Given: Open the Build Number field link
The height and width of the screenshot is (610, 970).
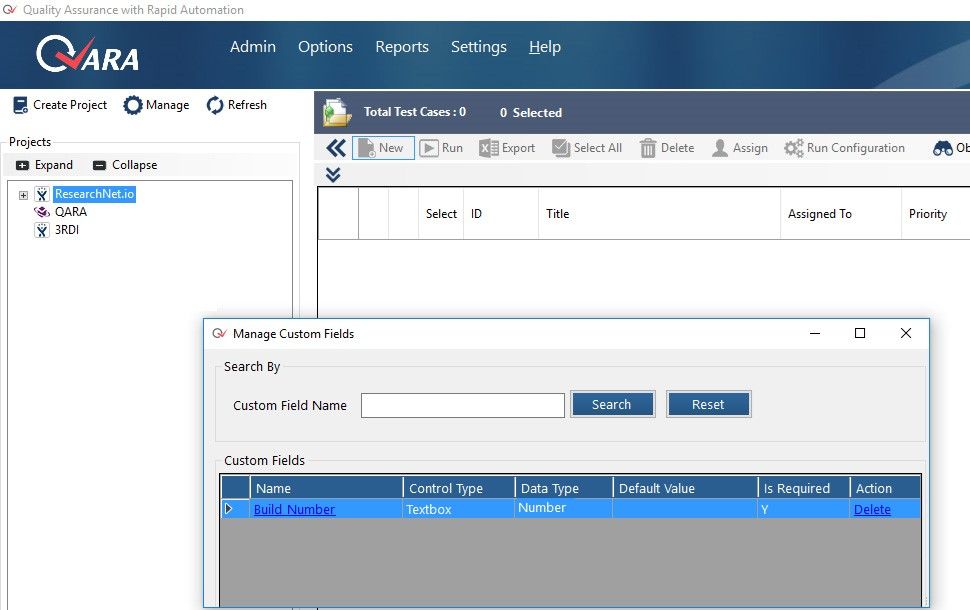Looking at the screenshot, I should pos(294,509).
